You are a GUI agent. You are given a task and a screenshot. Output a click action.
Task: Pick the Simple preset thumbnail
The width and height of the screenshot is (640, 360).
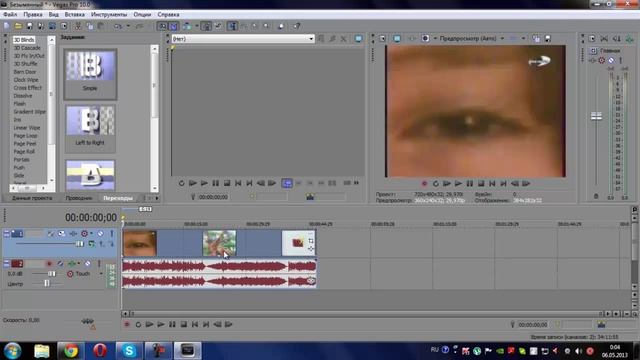[90, 73]
